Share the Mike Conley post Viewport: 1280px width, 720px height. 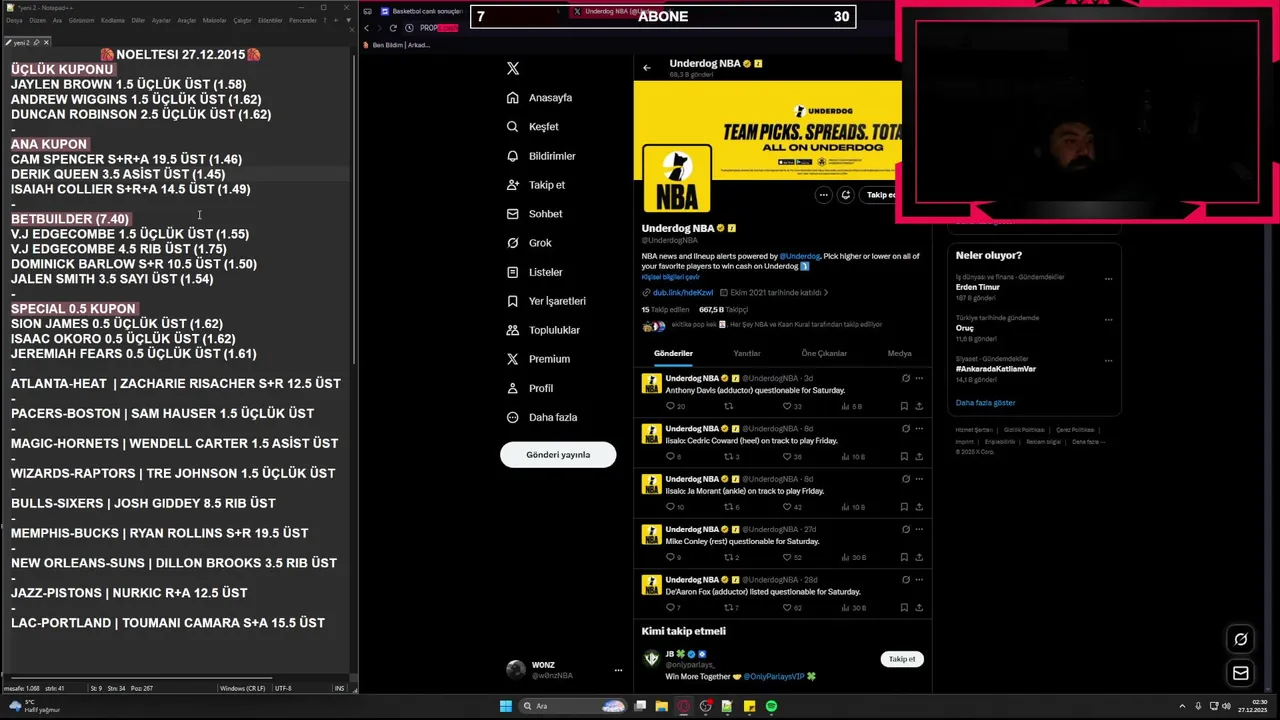click(919, 557)
